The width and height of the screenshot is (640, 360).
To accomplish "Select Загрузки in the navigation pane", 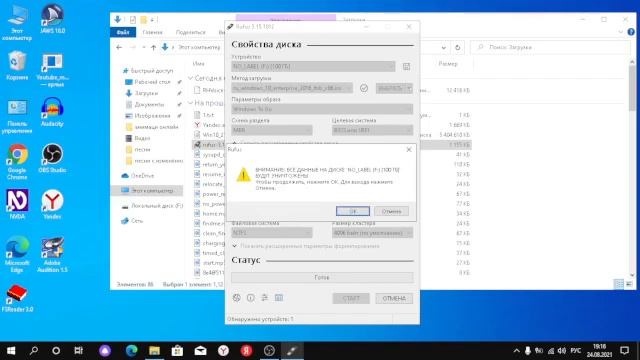I will coord(146,93).
